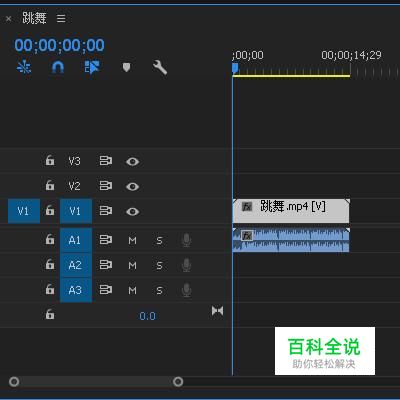Toggle lock on track V1
Screen dimensions: 400x400
click(50, 210)
